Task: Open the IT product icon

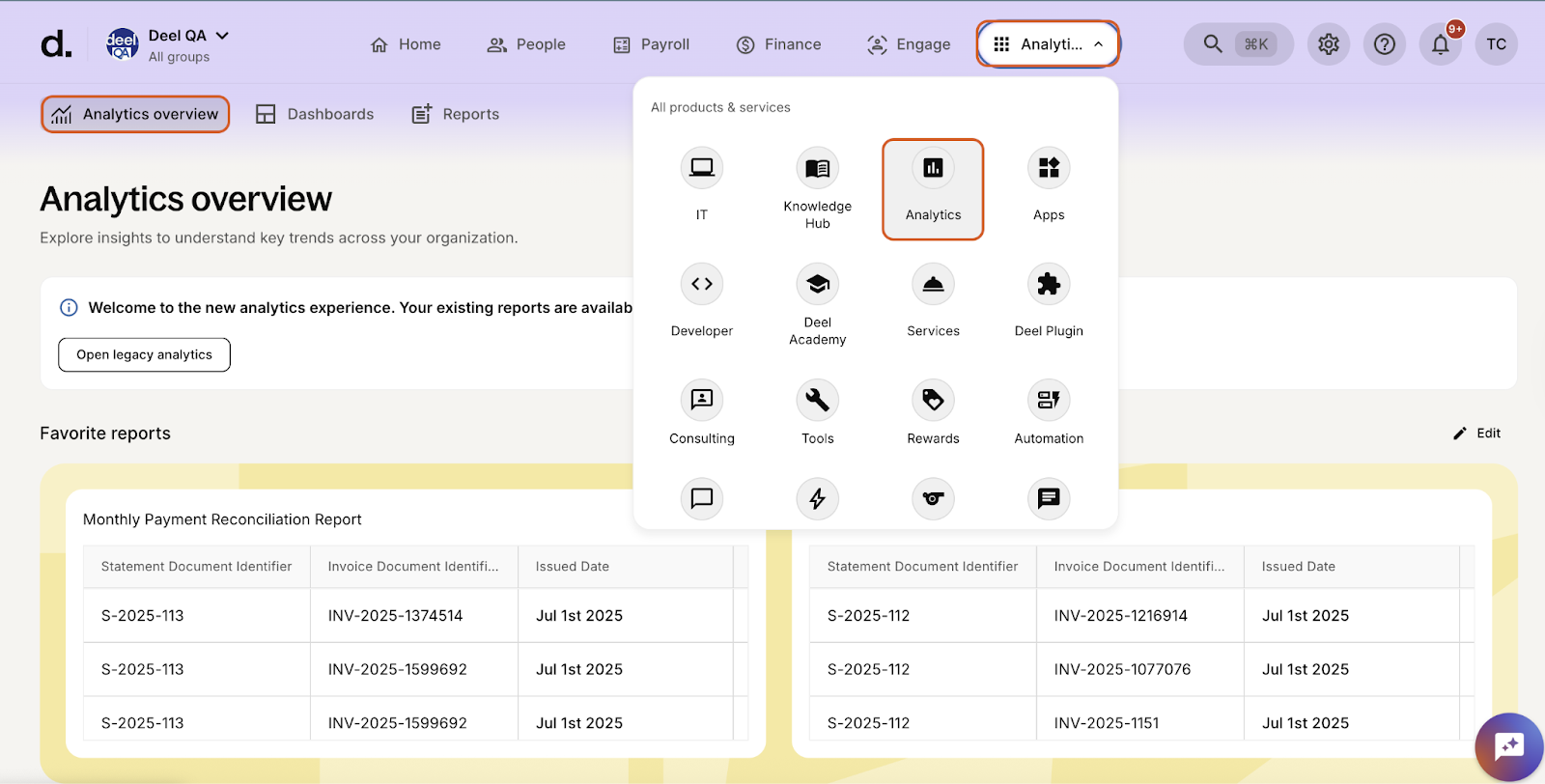Action: pos(701,169)
